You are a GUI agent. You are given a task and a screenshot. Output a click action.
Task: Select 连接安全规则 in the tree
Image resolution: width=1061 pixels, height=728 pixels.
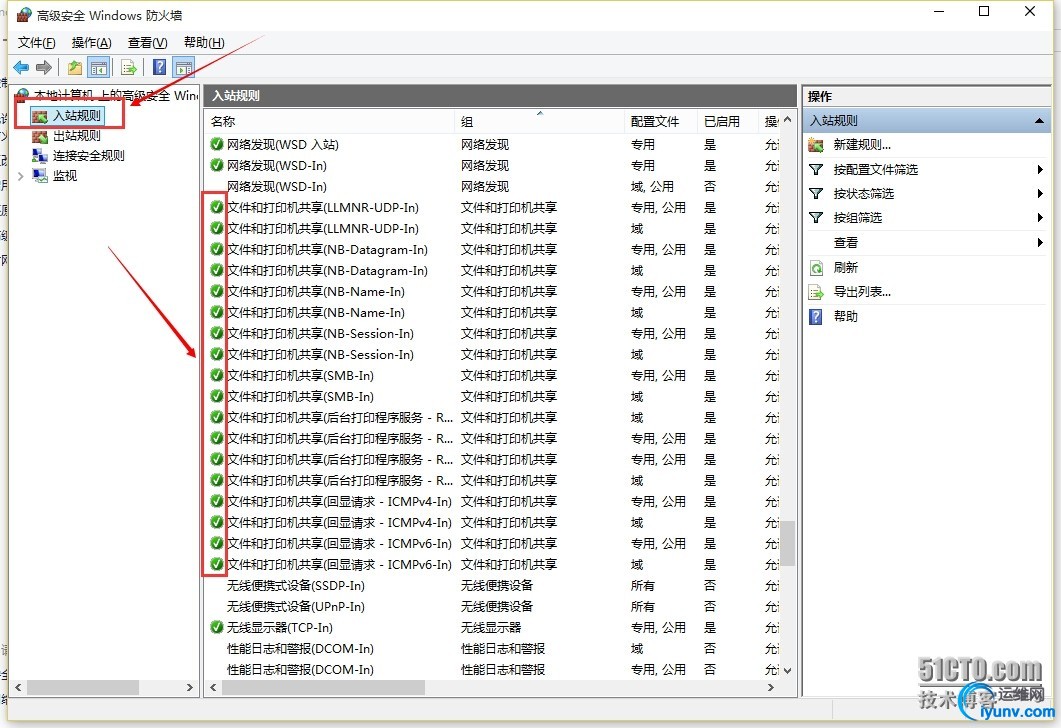[89, 156]
